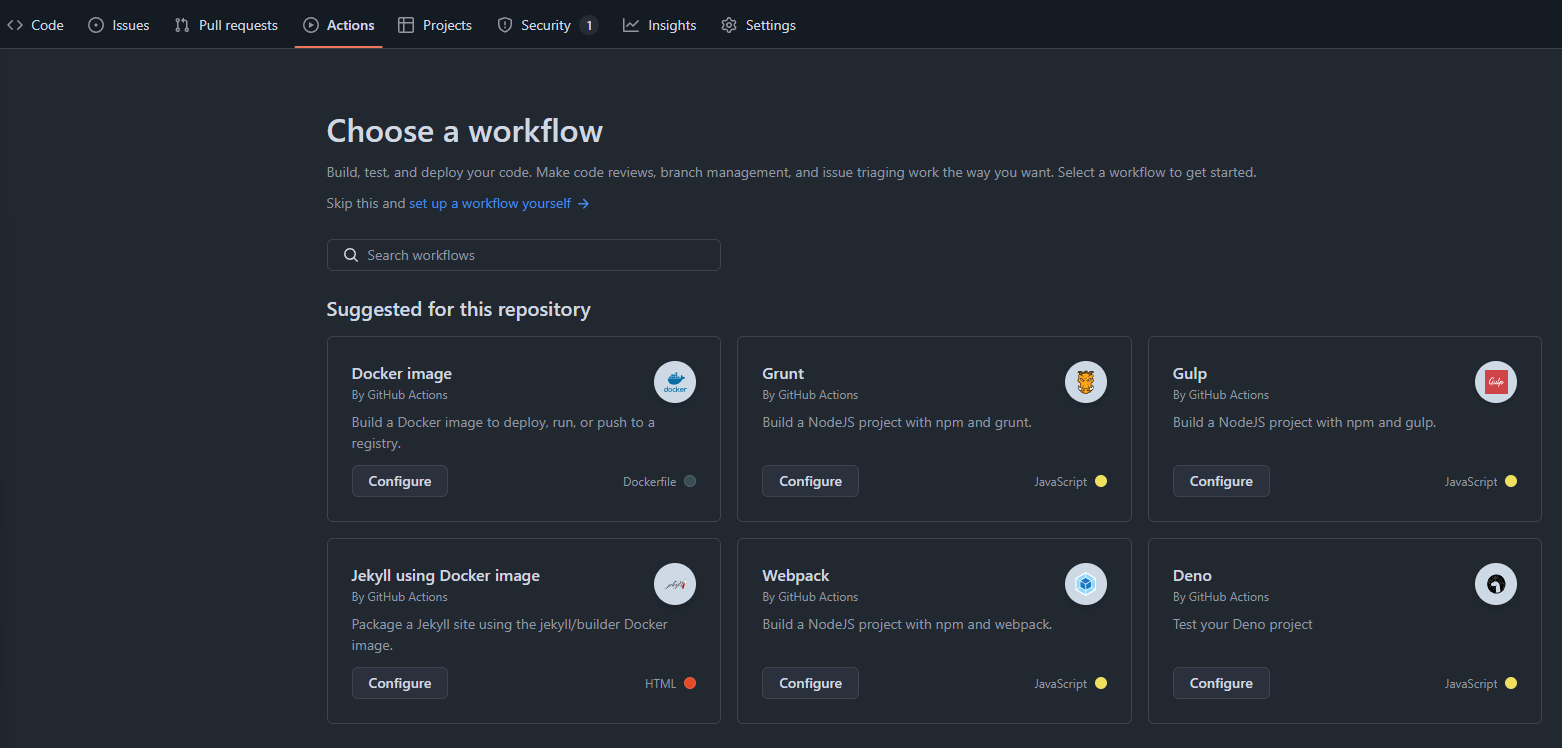This screenshot has width=1562, height=748.
Task: Click the 'Gulp' card title
Action: (1190, 374)
